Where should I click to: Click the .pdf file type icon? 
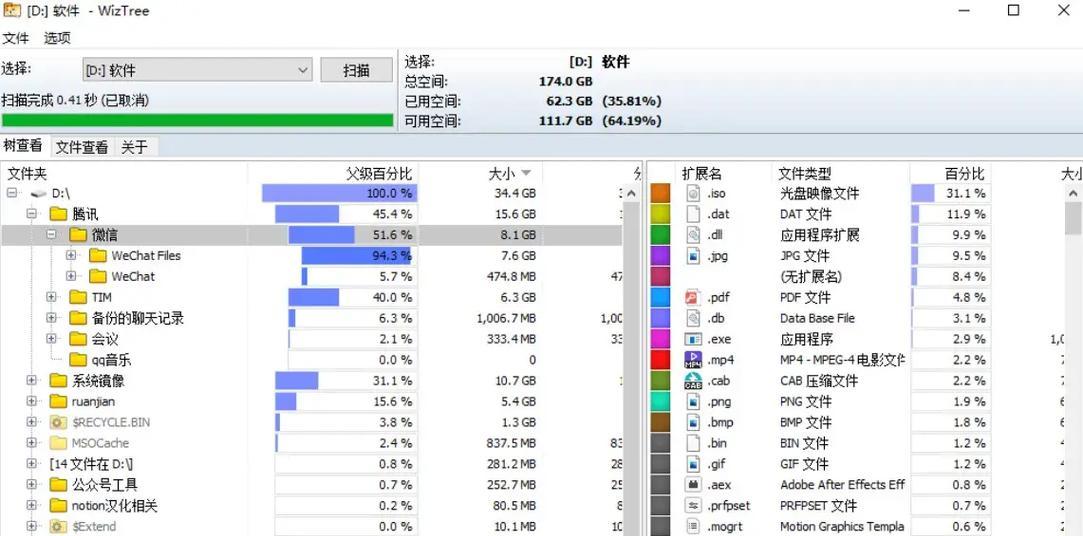point(693,298)
